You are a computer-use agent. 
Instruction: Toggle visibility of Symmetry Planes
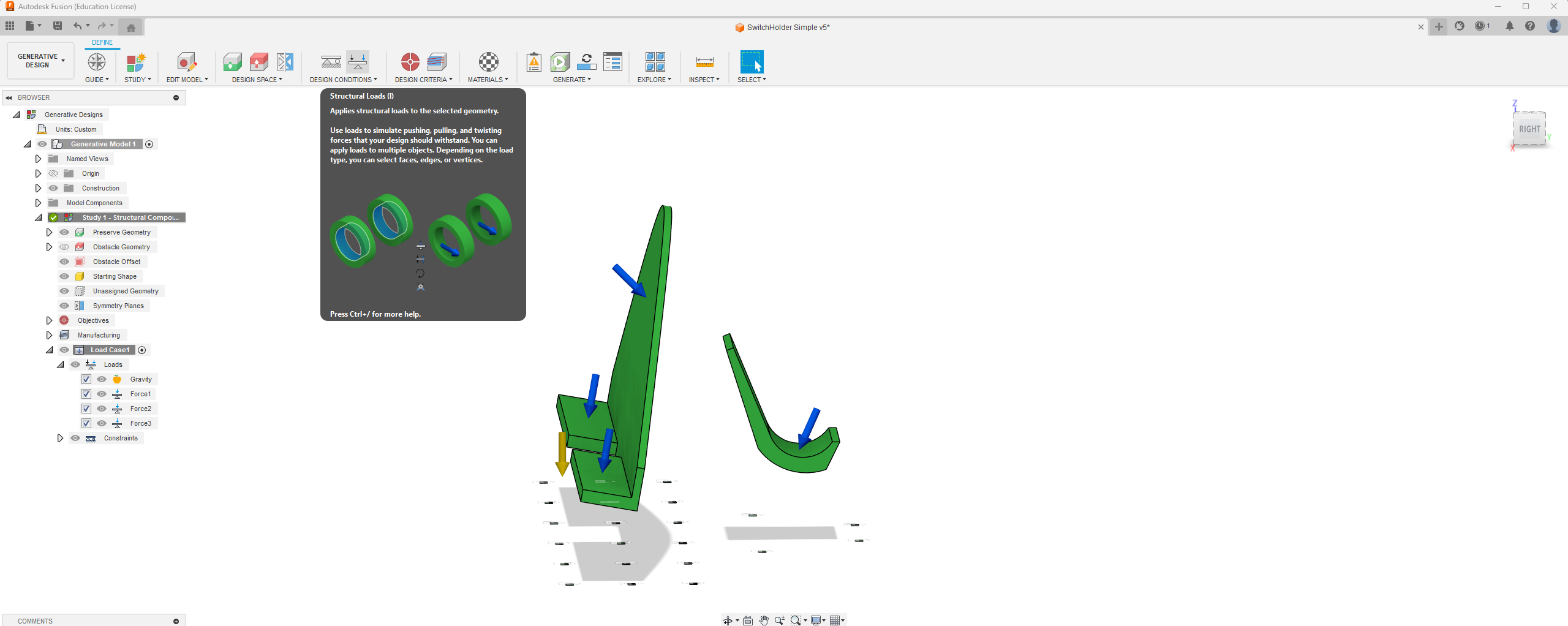[x=64, y=306]
